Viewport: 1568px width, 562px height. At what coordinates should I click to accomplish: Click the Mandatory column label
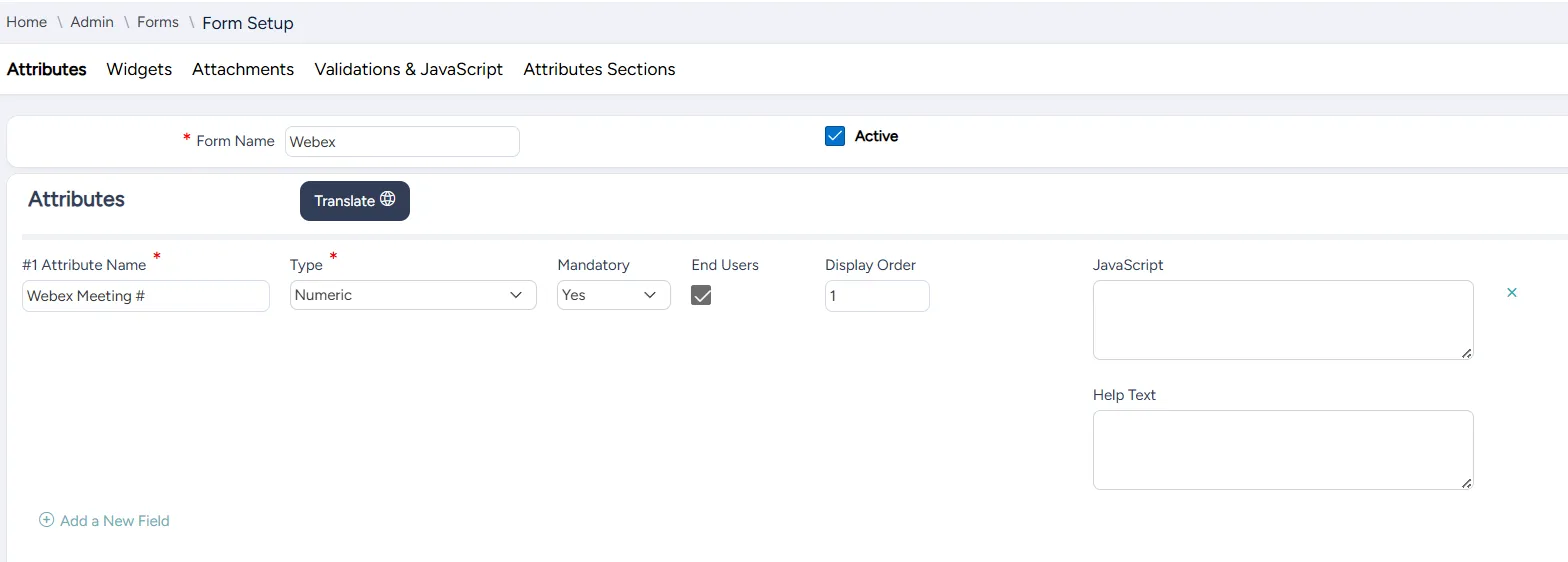(x=593, y=265)
